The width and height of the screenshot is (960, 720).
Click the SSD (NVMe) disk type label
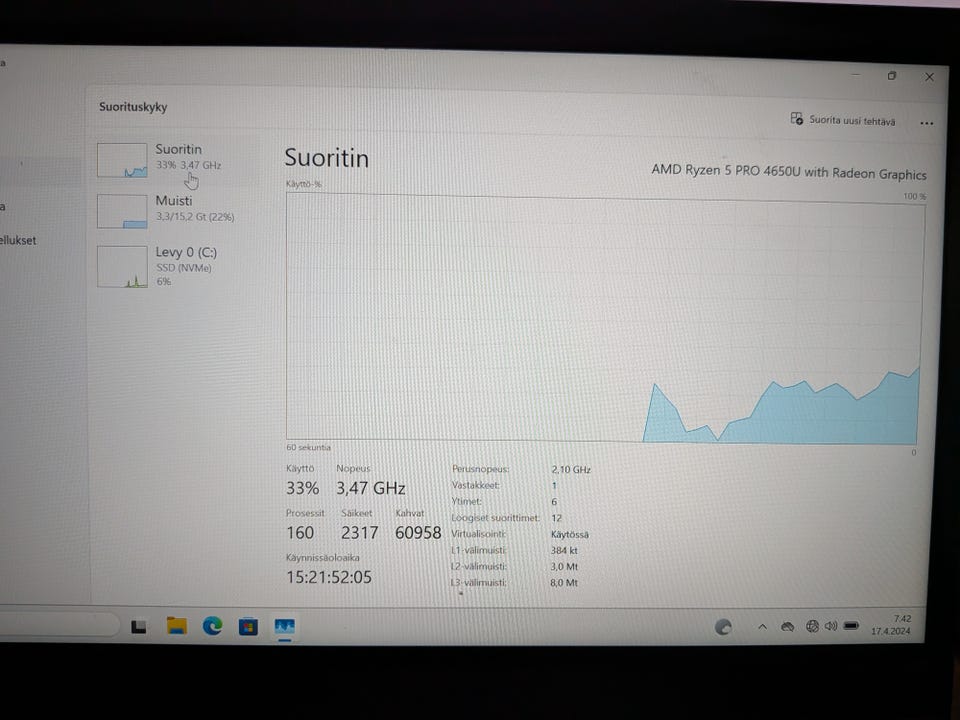click(184, 268)
